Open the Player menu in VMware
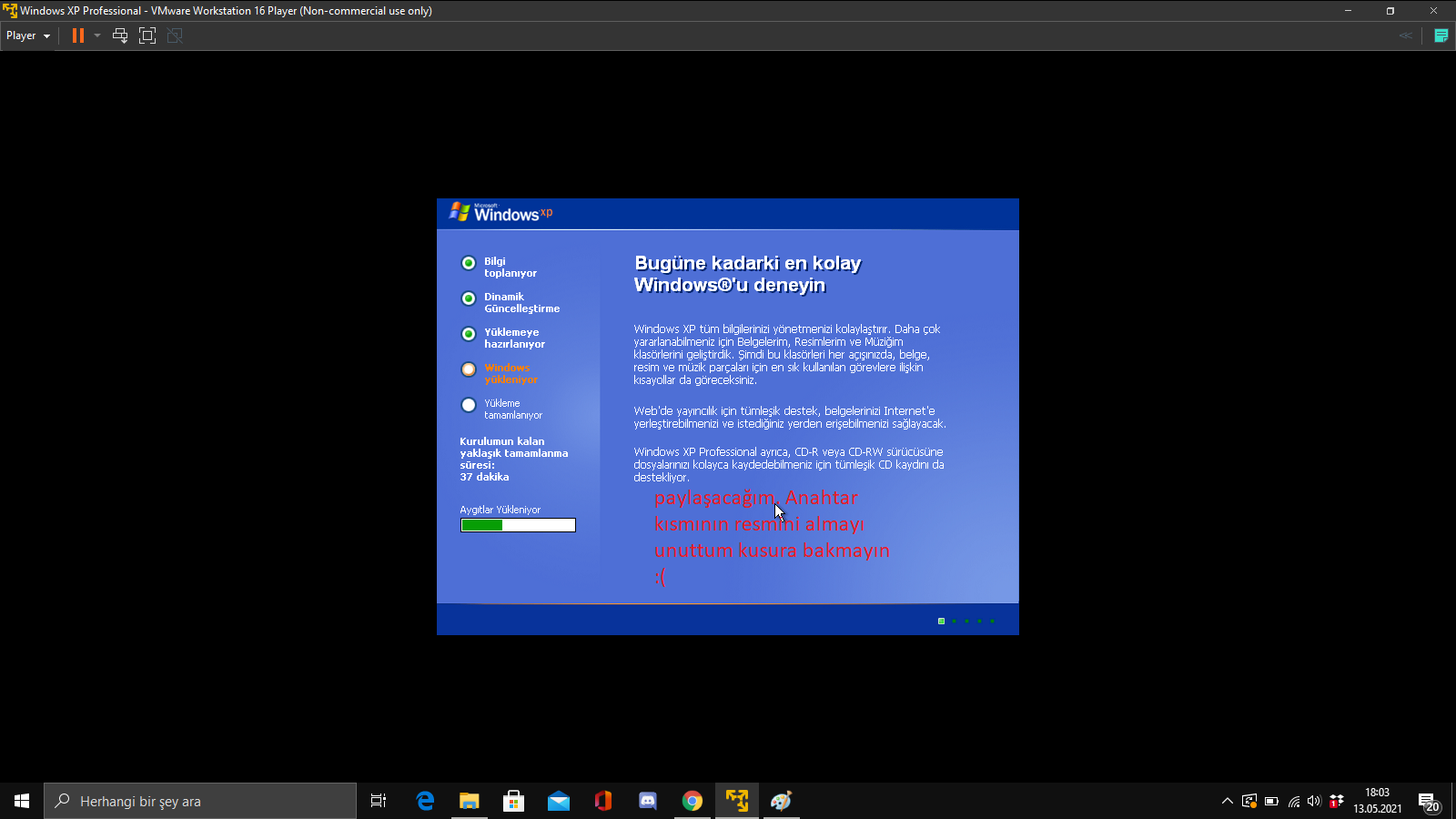This screenshot has height=819, width=1456. coord(28,35)
